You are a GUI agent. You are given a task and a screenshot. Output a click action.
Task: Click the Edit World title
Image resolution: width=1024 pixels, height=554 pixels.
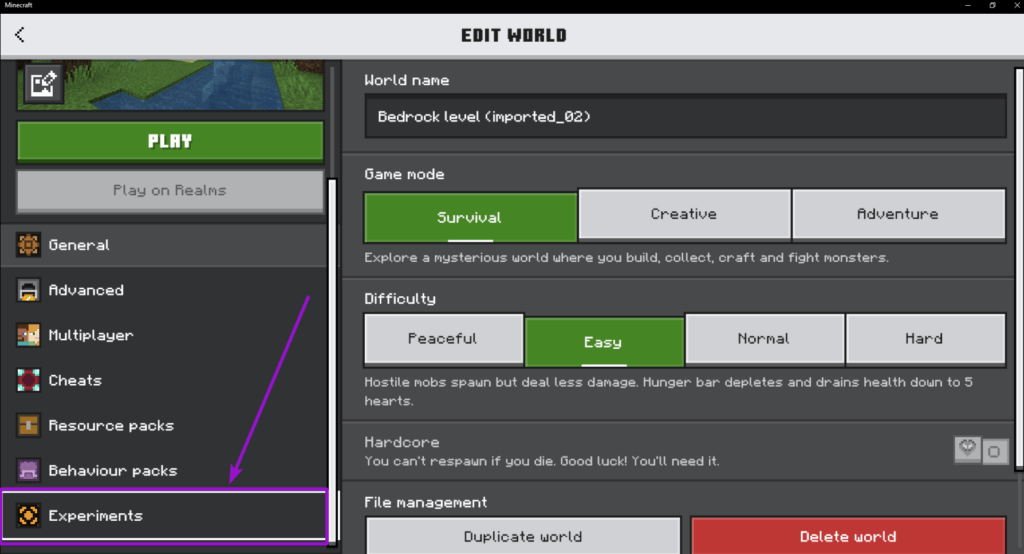pyautogui.click(x=514, y=35)
